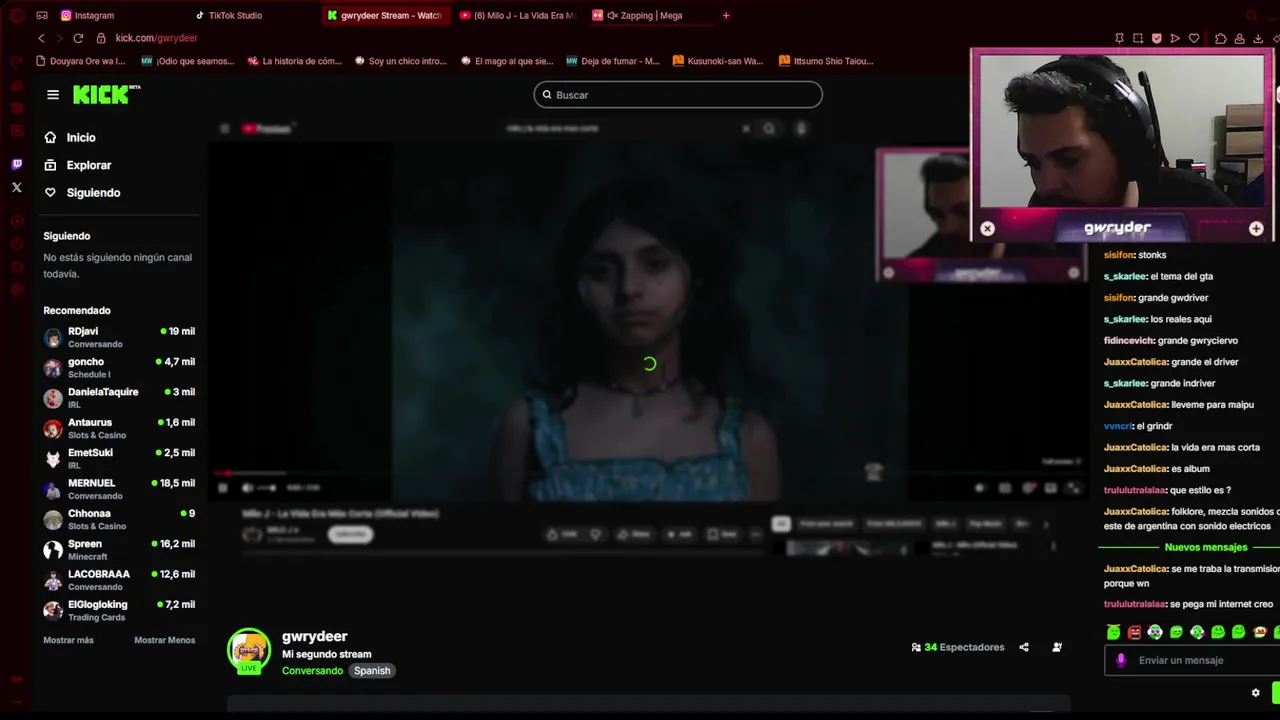The width and height of the screenshot is (1280, 720).
Task: Open recommended channel MERNUEL
Action: pos(119,489)
